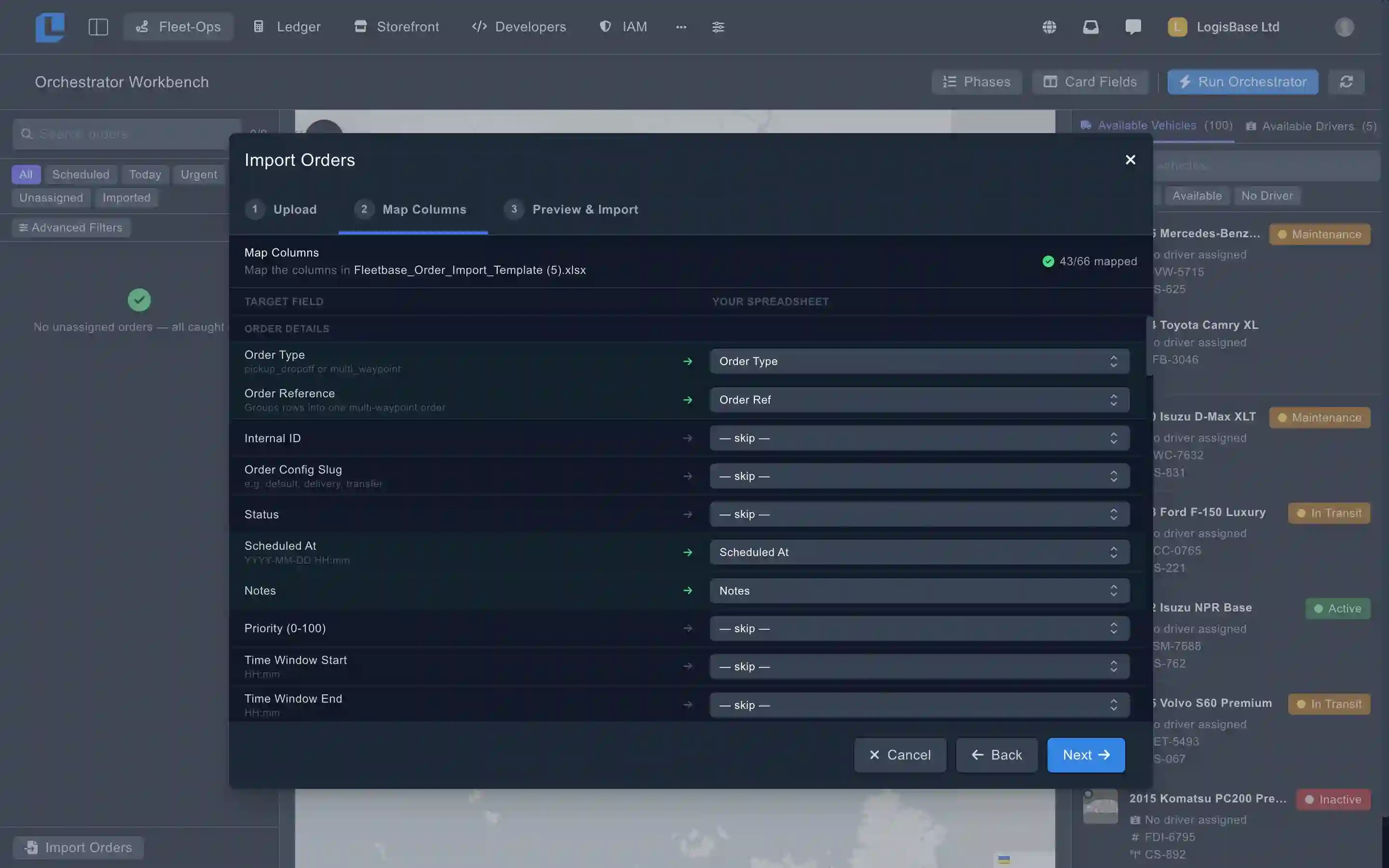Open the Scheduled At mapping dropdown
Image resolution: width=1389 pixels, height=868 pixels.
point(920,552)
